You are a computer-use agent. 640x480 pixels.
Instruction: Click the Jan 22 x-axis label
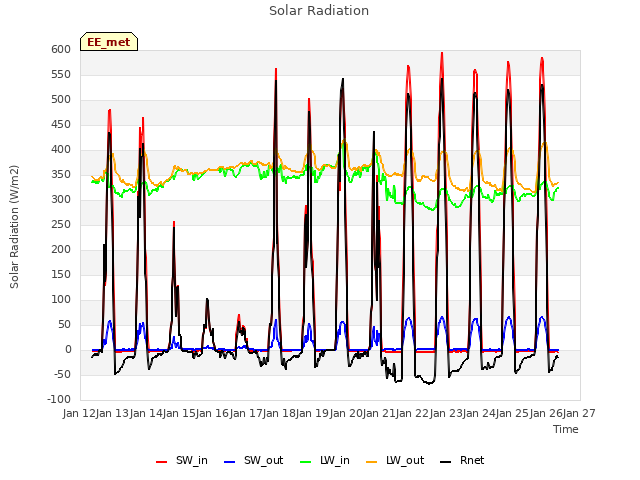coord(413,413)
